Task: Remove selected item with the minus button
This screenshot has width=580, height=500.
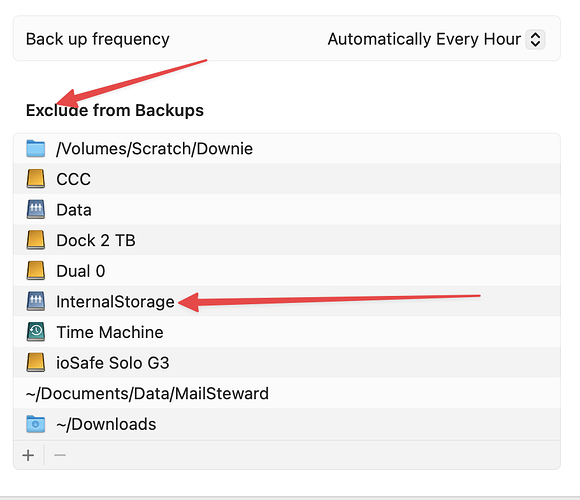Action: [x=60, y=455]
